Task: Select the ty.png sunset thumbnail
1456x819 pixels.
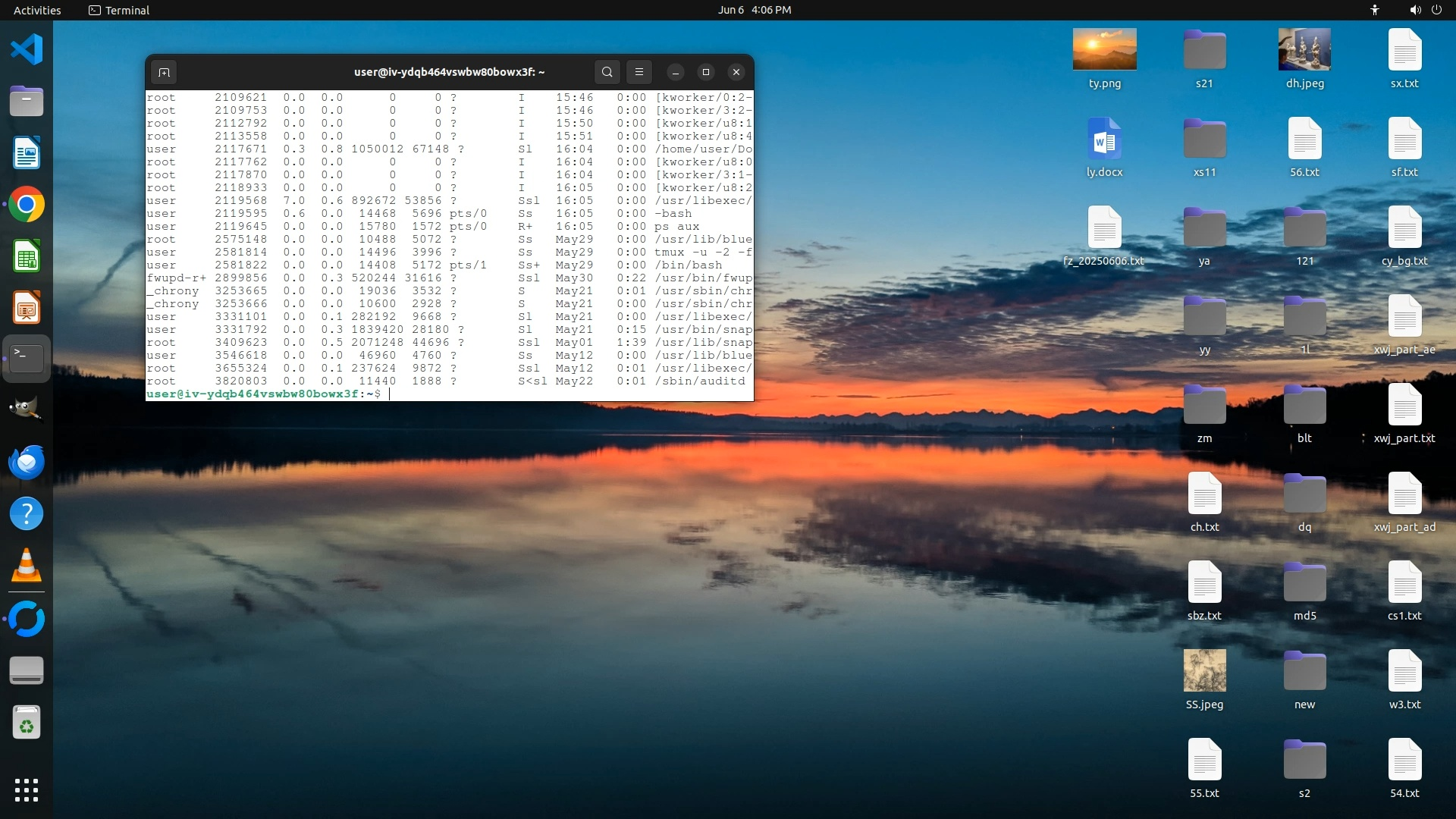Action: pos(1104,49)
